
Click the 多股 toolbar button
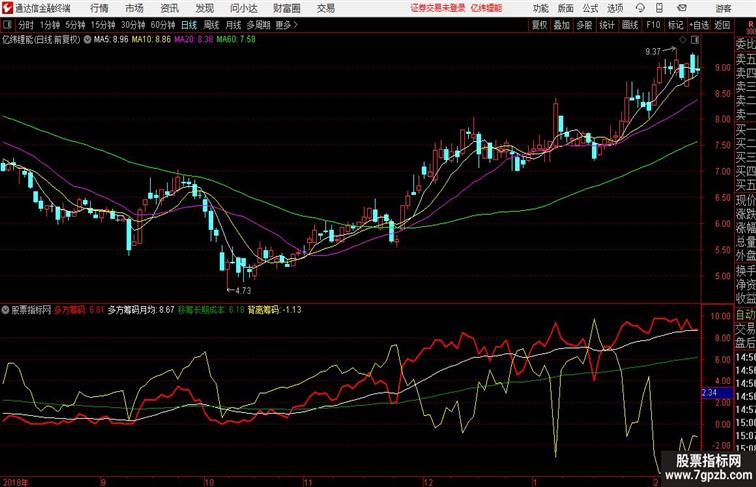[x=584, y=25]
